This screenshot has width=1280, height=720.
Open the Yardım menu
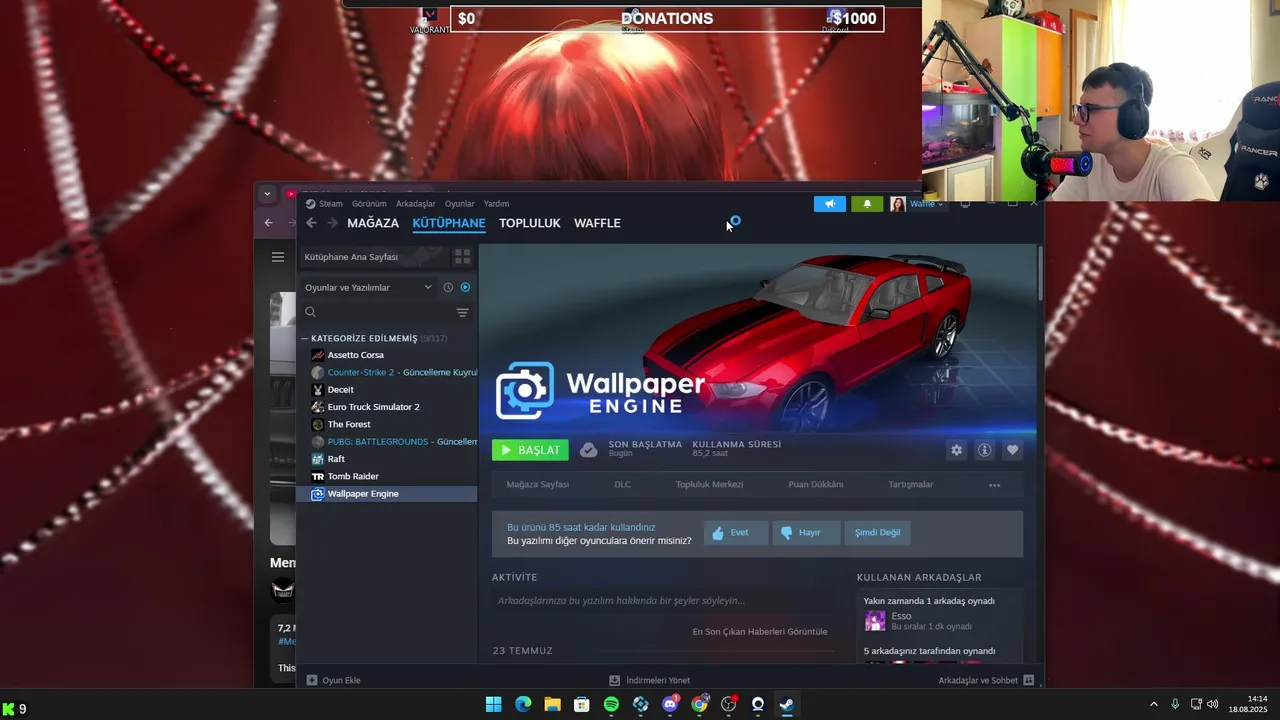(496, 204)
